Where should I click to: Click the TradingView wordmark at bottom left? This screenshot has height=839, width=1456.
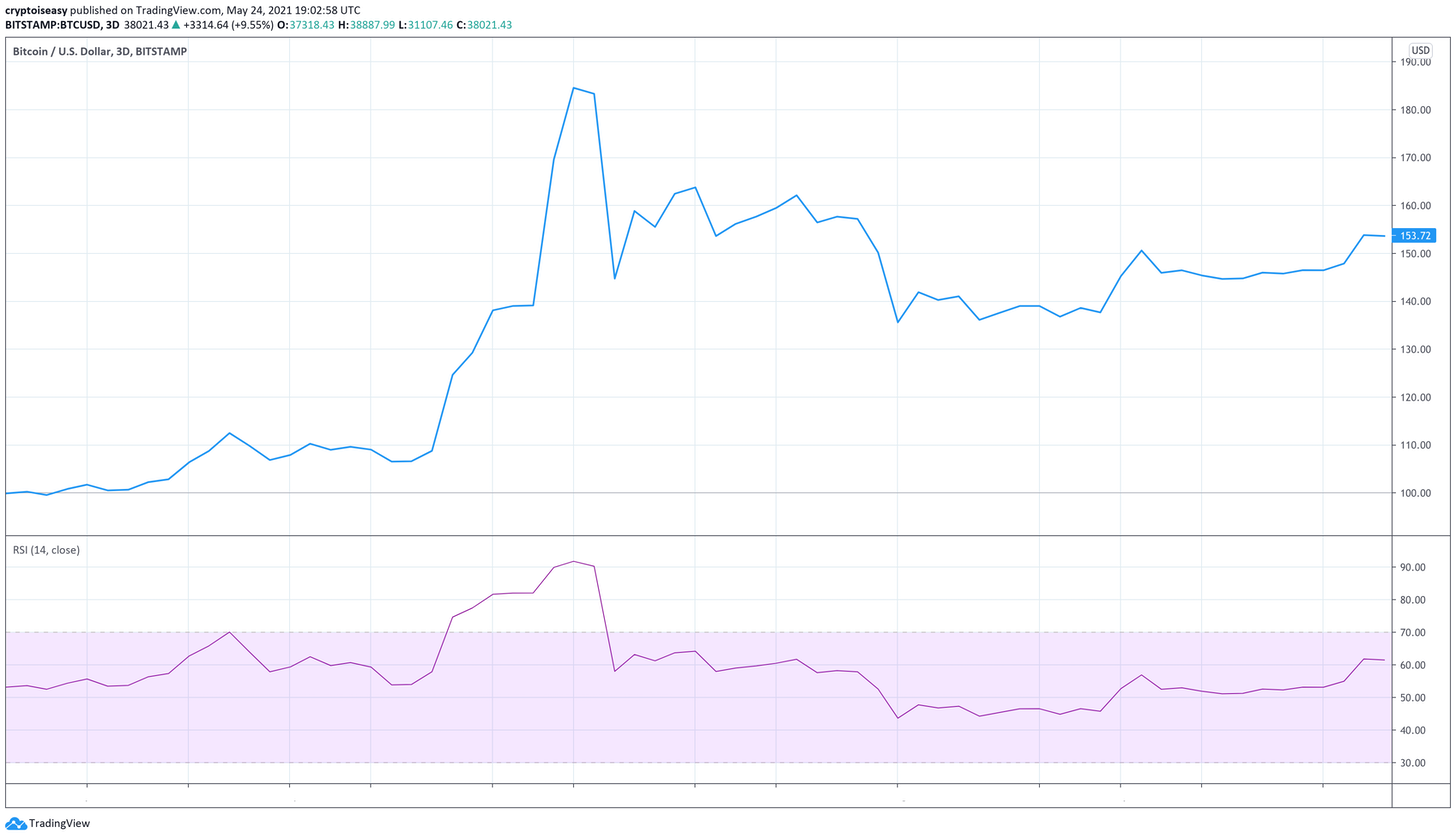click(60, 824)
